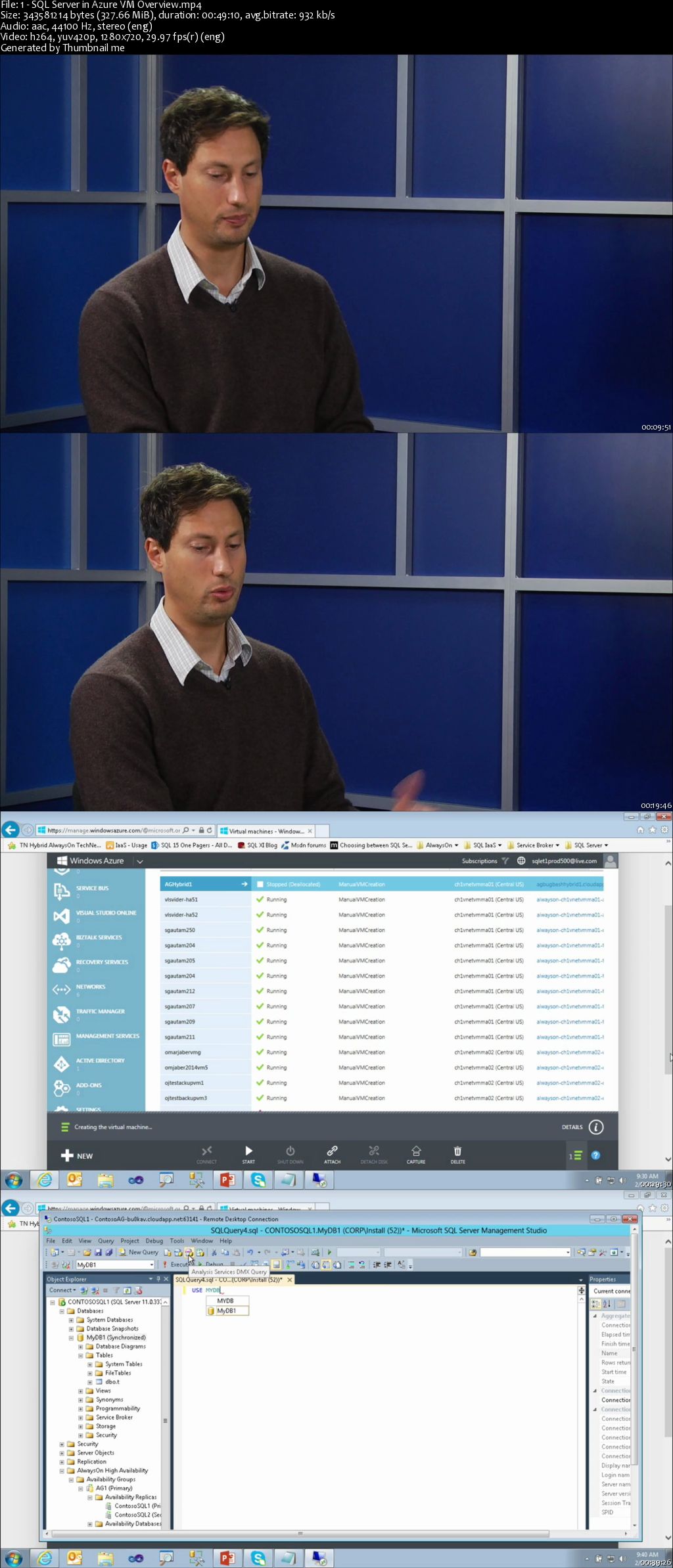Open Add-Ons in Azure sidebar
Screen dimensions: 673x1568
click(x=96, y=1088)
